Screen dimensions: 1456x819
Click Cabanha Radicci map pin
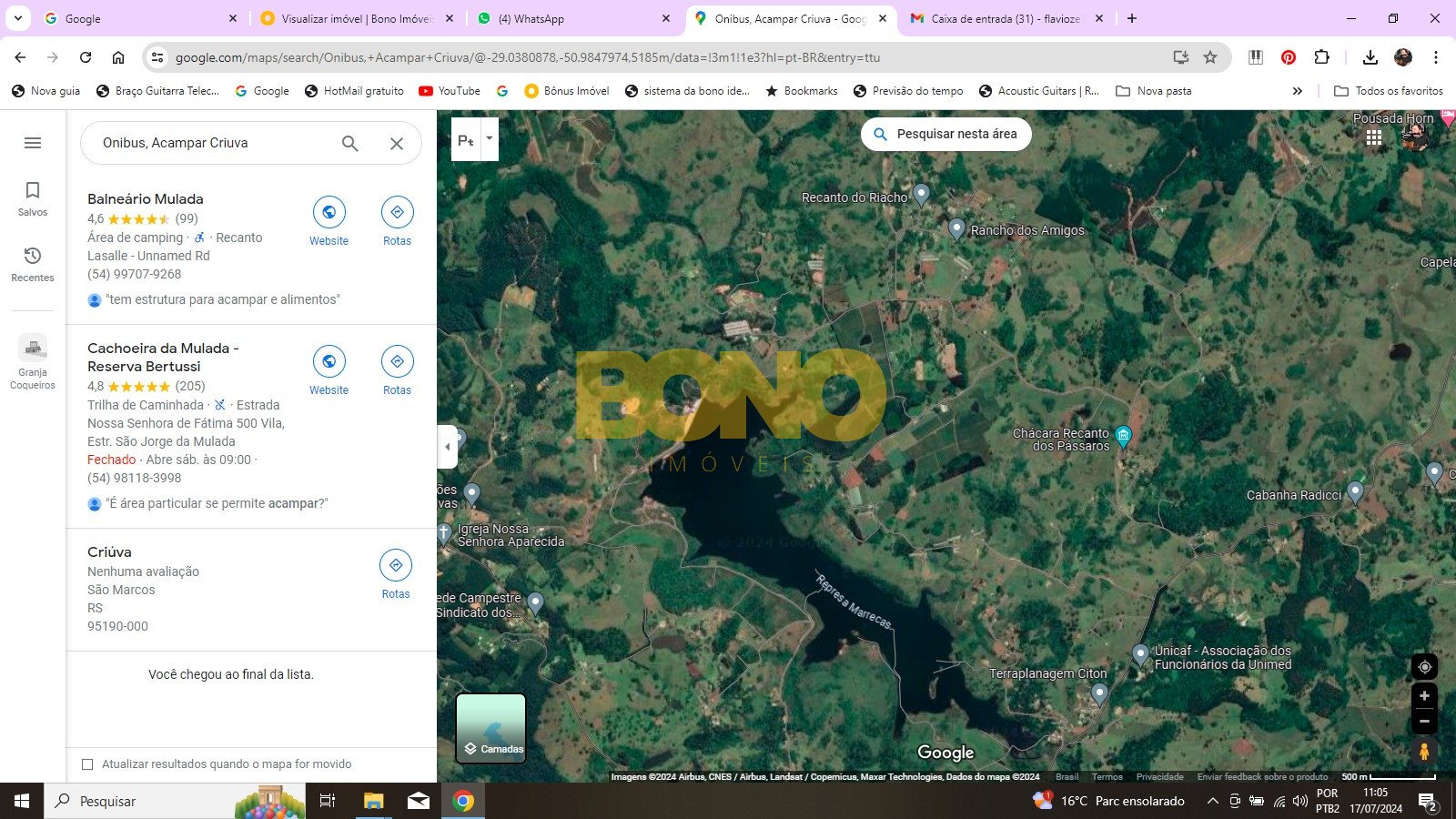tap(1355, 492)
